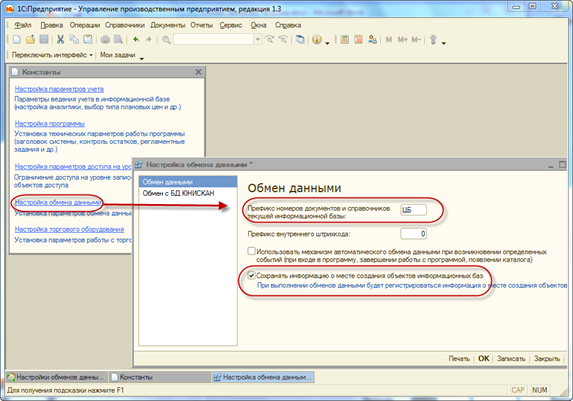Click the windows list icon in toolbar
This screenshot has width=573, height=401.
coord(300,39)
